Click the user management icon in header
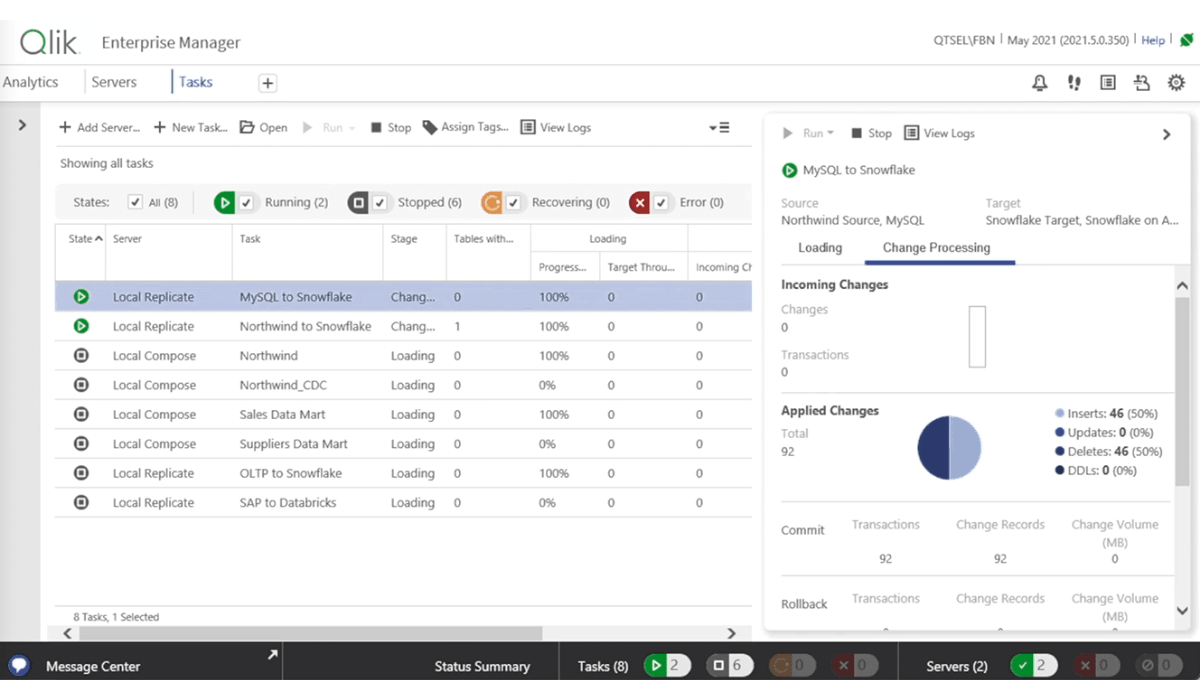1200x700 pixels. click(1142, 83)
